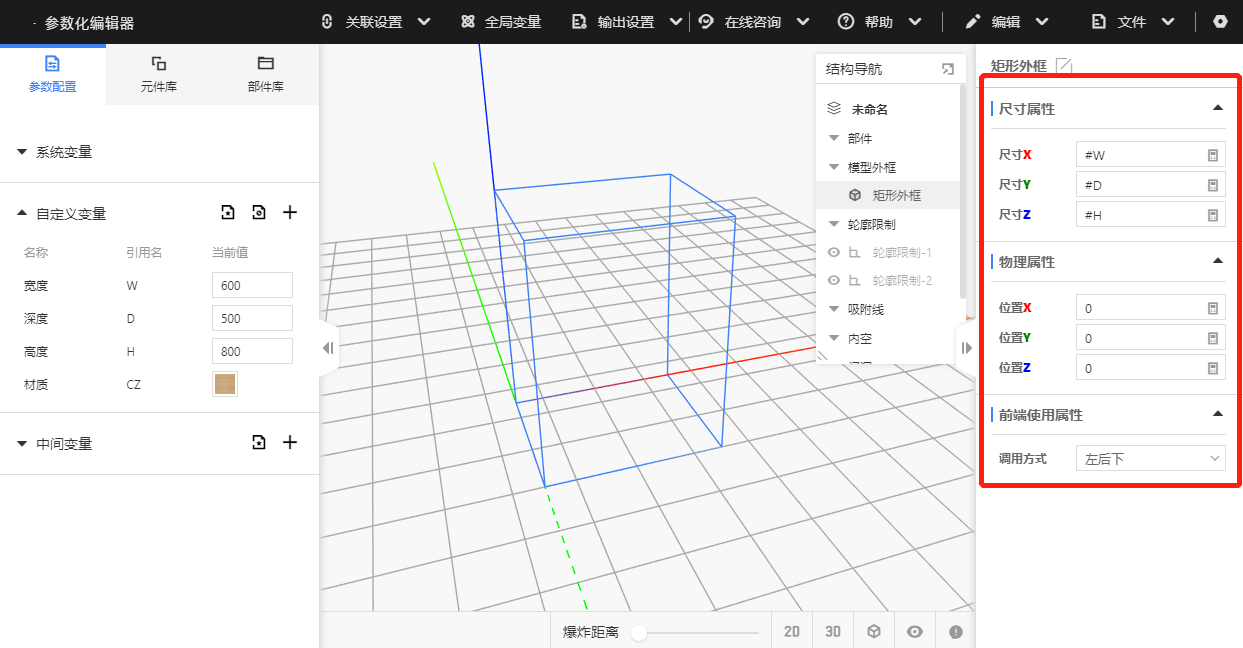Switch to the 参数配置 tab
Screen dimensions: 1243x648
click(52, 74)
